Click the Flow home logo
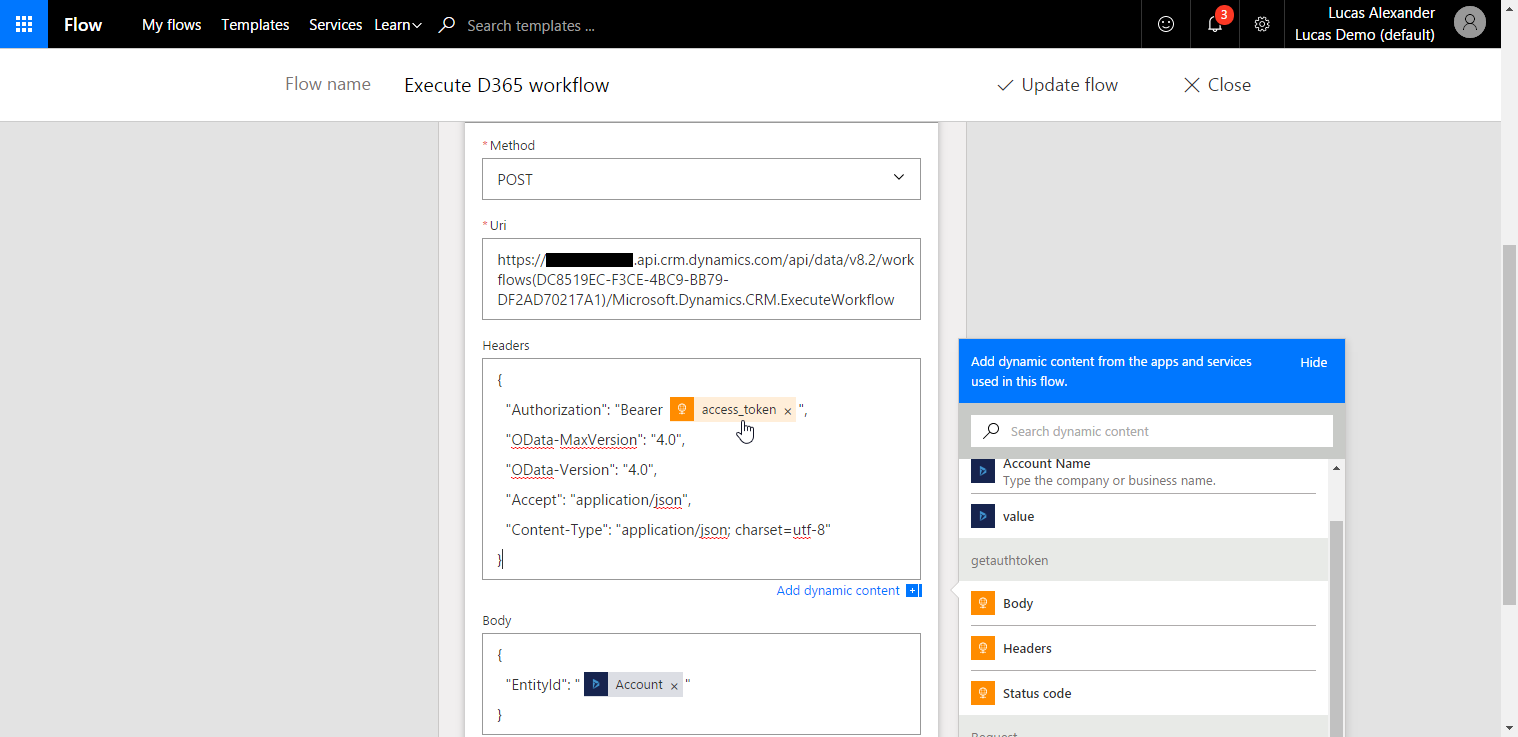The width and height of the screenshot is (1518, 737). point(83,25)
